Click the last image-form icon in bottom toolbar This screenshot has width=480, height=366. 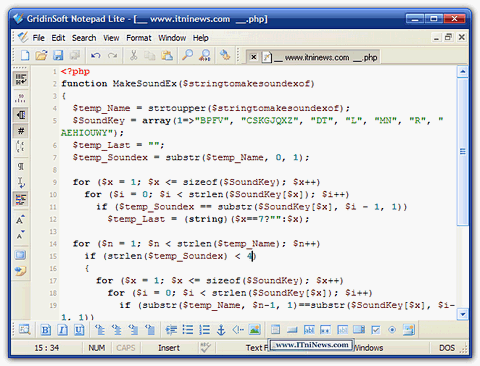[409, 330]
